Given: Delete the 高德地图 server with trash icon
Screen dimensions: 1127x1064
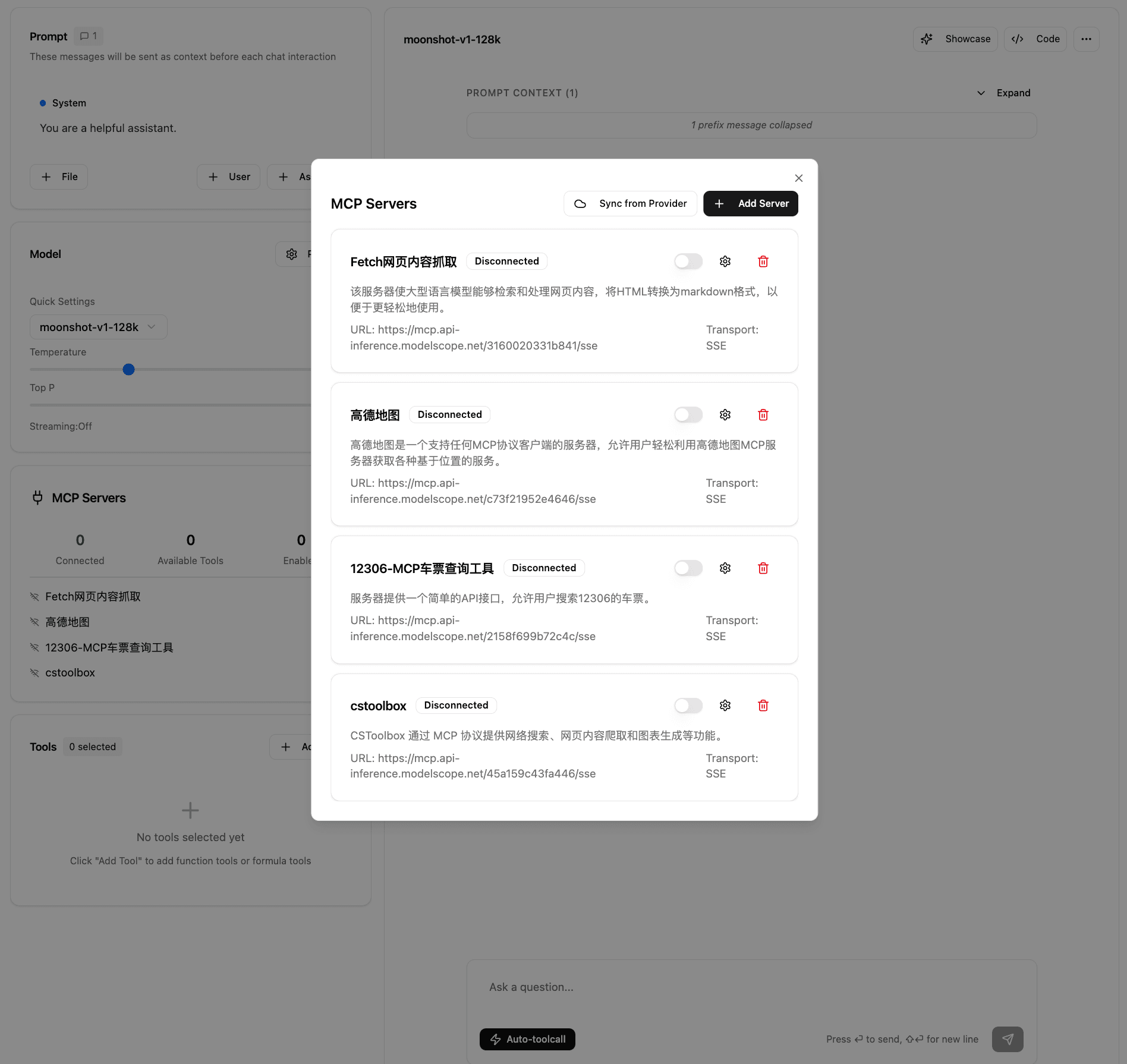Looking at the screenshot, I should click(763, 415).
